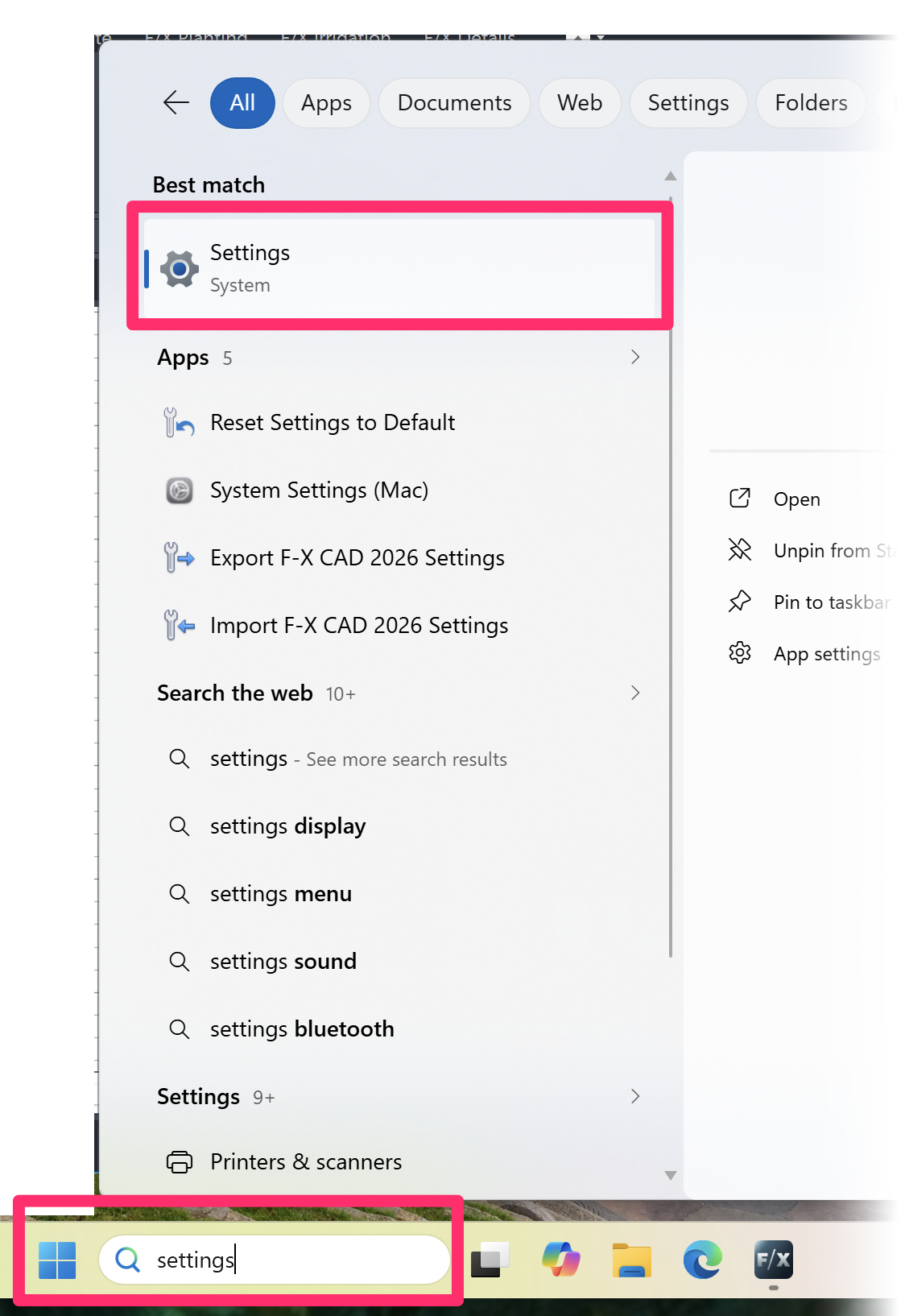Switch to the Folders filter tab
905x1316 pixels.
(x=811, y=102)
